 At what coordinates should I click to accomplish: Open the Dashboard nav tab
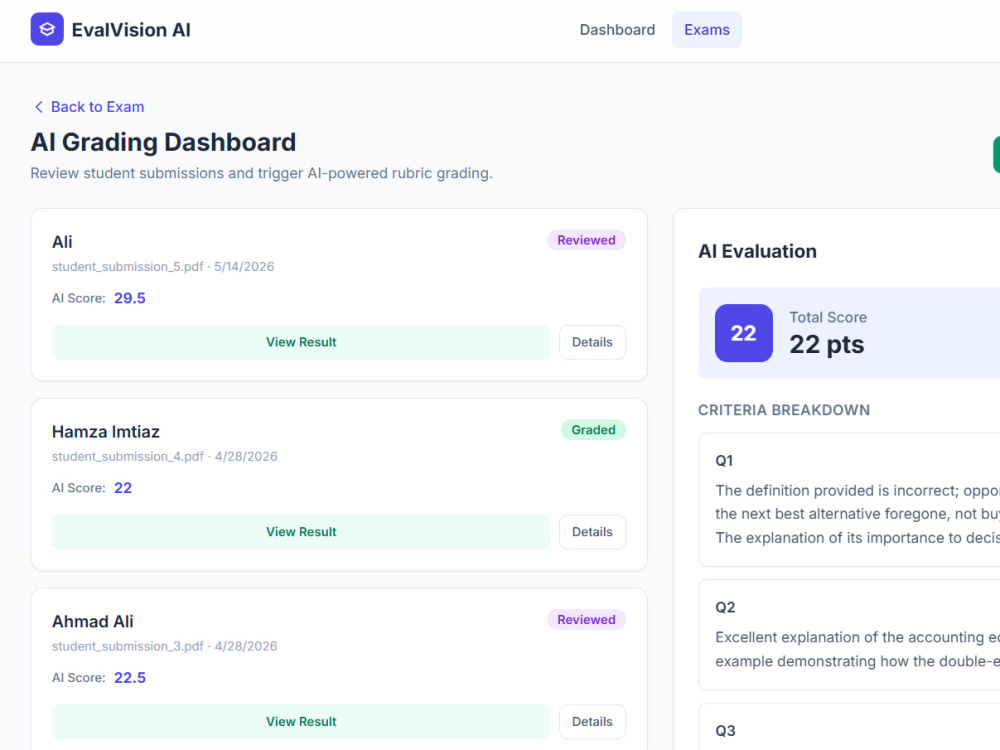coord(617,30)
